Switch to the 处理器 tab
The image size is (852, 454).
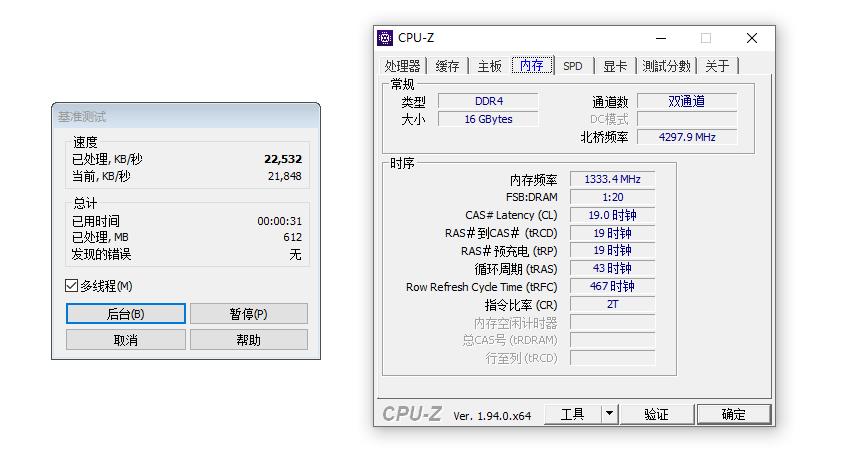click(403, 66)
